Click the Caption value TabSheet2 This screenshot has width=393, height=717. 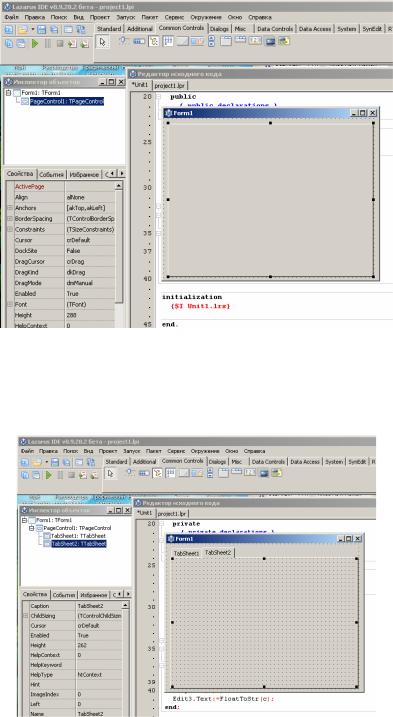(x=99, y=606)
